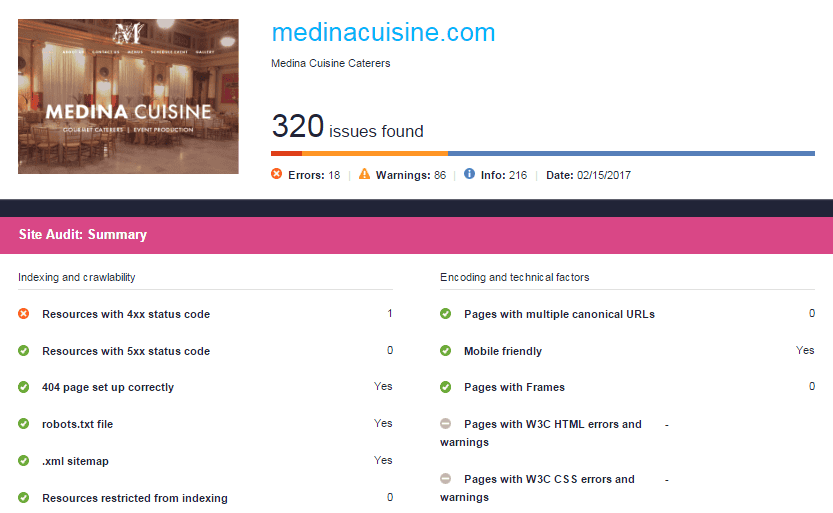Click the value 1 for 4xx status code
Viewport: 833px width, 513px height.
[390, 313]
